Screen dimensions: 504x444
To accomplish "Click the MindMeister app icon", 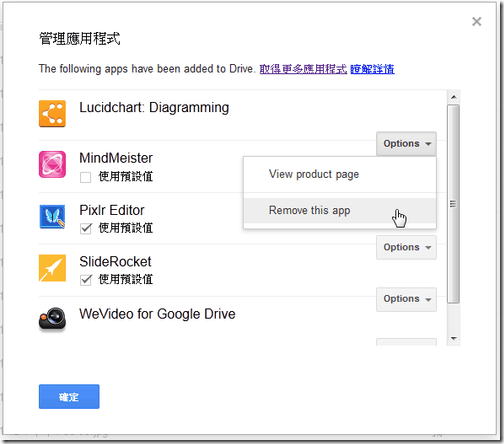I will pos(52,164).
